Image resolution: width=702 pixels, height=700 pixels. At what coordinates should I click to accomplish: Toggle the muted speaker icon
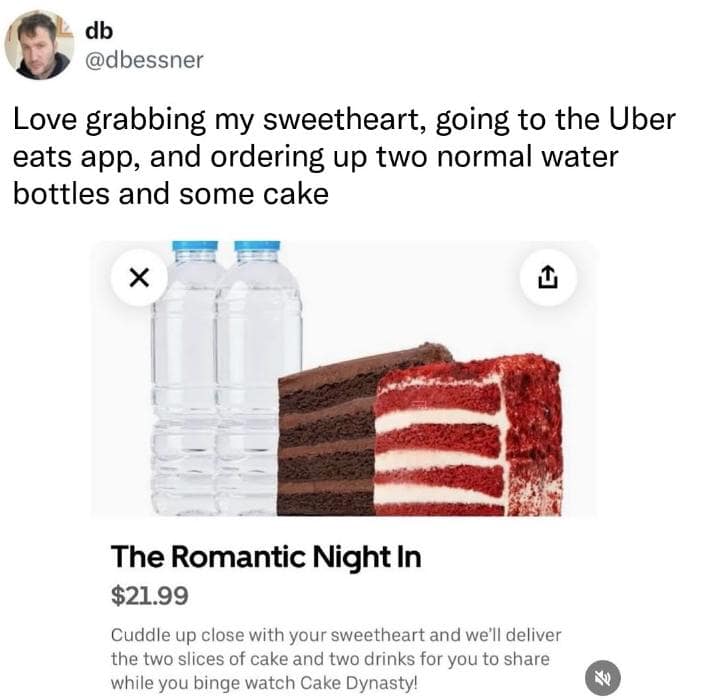point(603,677)
